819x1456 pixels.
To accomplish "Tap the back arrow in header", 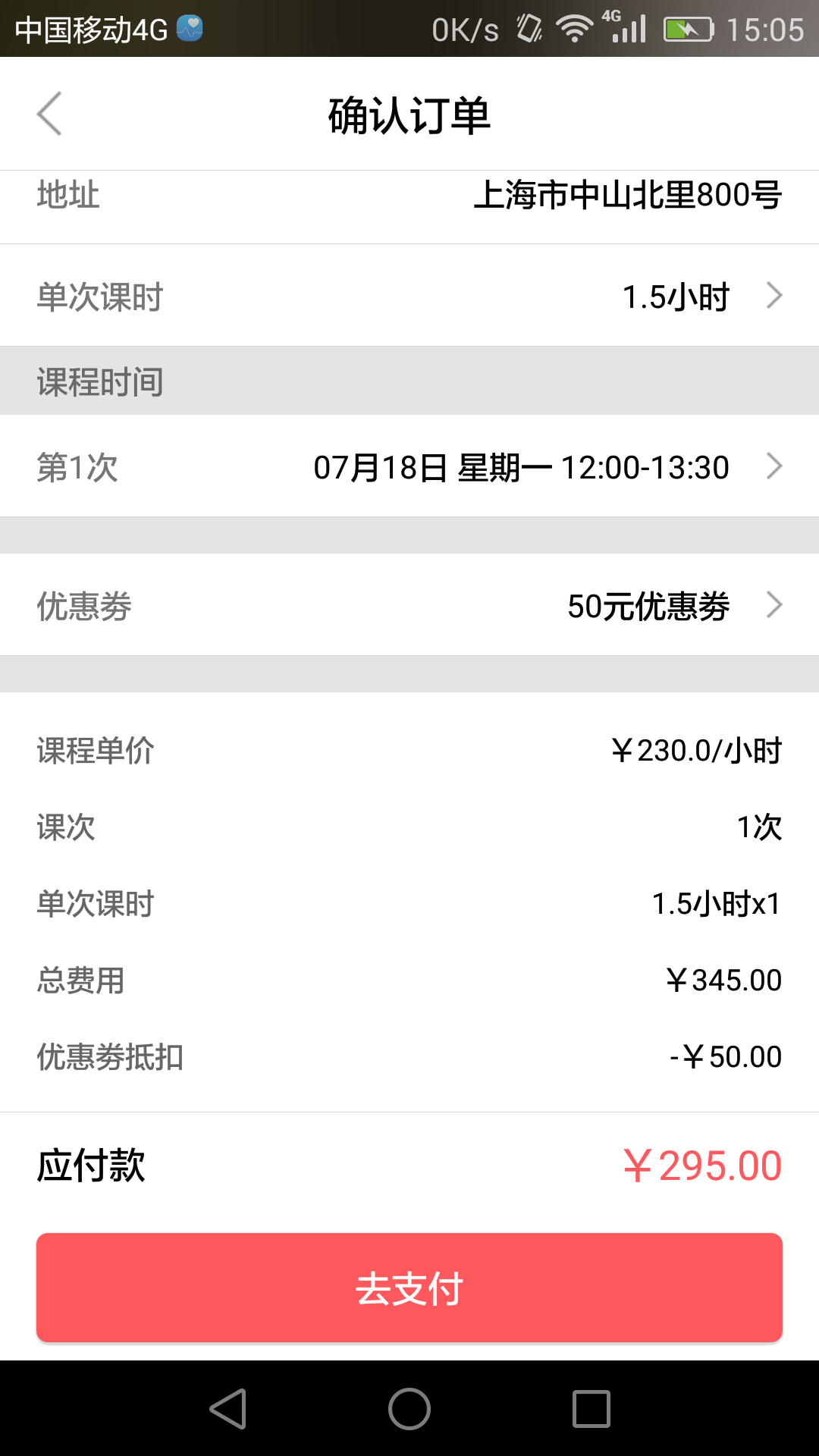I will pos(49,114).
